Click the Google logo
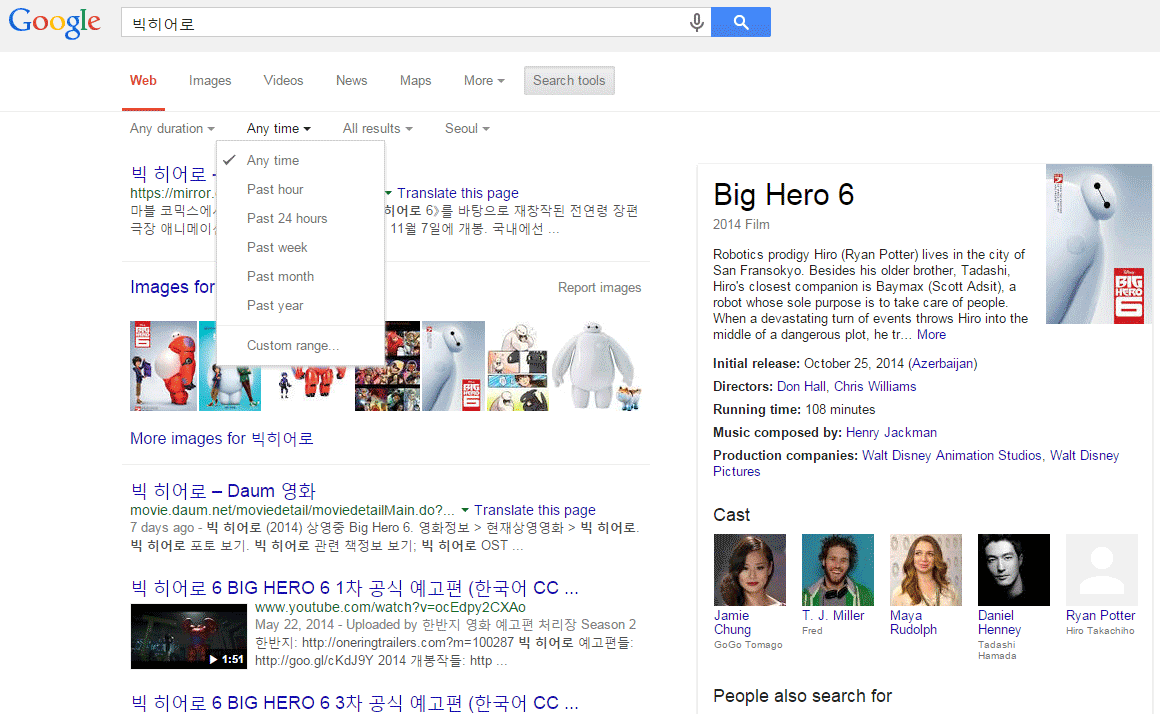 click(55, 22)
